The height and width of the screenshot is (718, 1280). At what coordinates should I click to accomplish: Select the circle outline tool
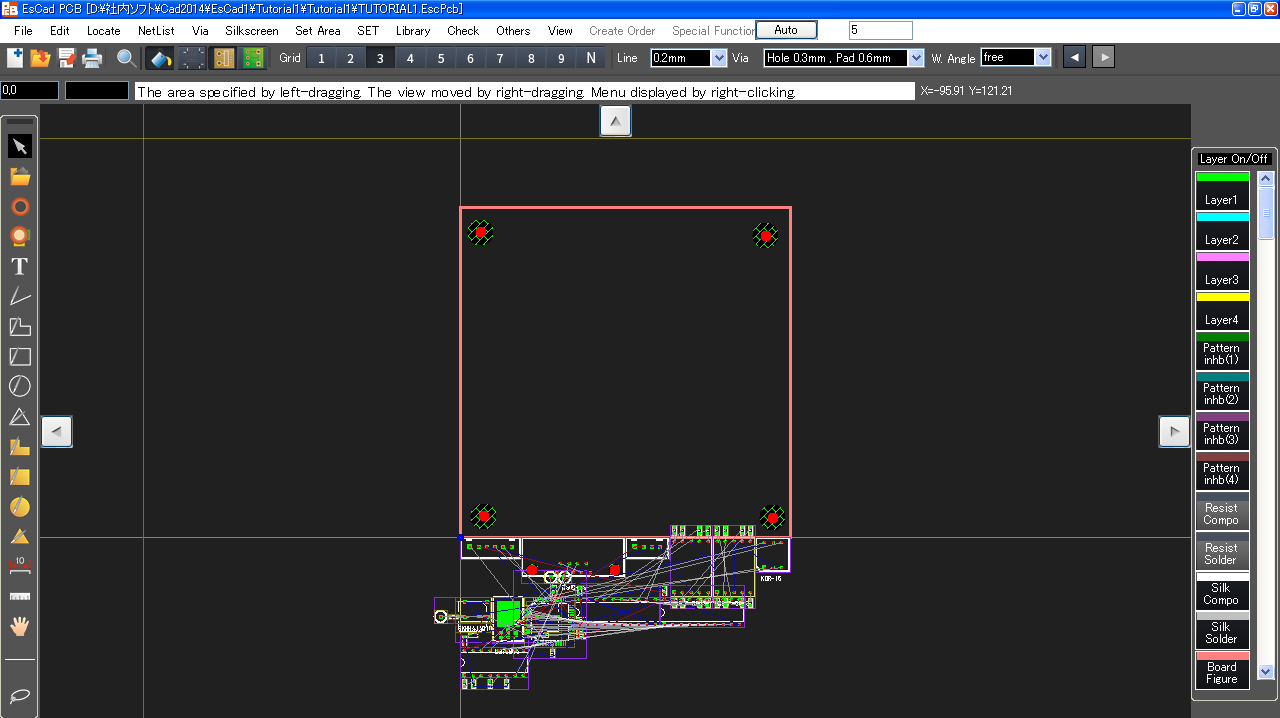coord(20,386)
